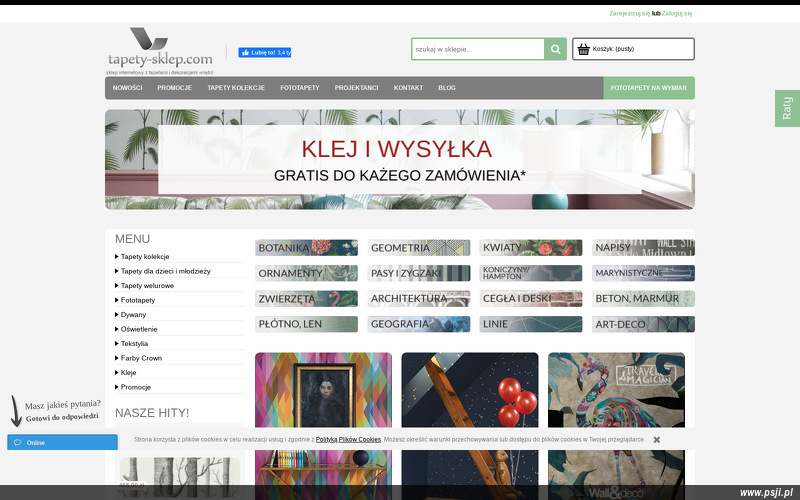This screenshot has height=500, width=800.
Task: Select the GEOGRAFIA category tile
Action: coord(418,324)
